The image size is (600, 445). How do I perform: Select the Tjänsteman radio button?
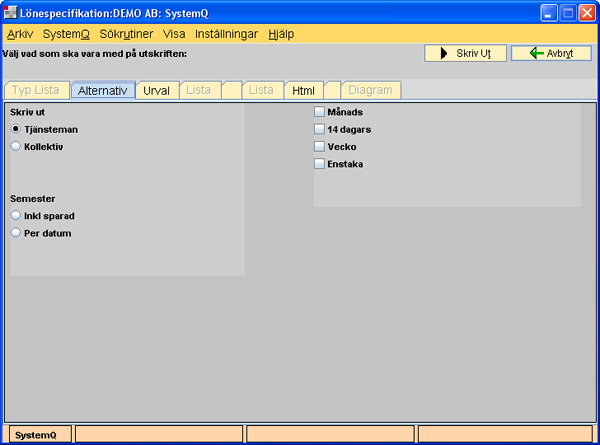pos(16,129)
